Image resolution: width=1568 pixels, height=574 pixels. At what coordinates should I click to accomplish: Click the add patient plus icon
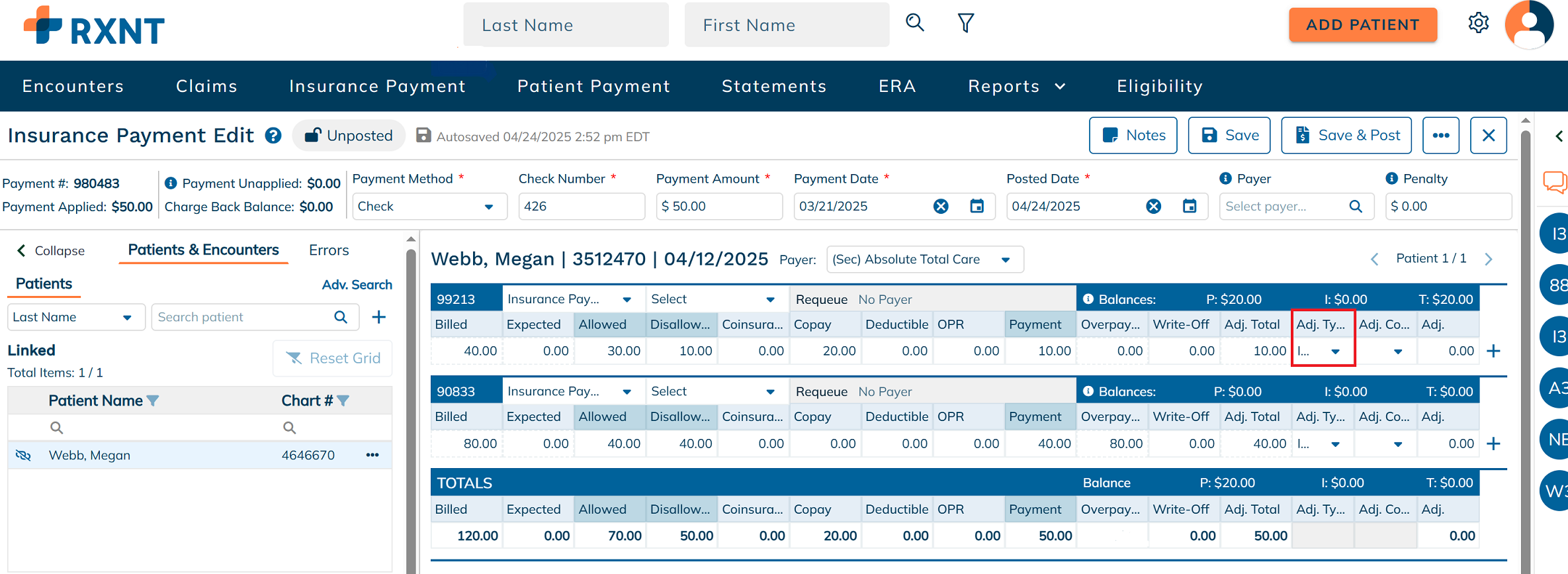(378, 317)
